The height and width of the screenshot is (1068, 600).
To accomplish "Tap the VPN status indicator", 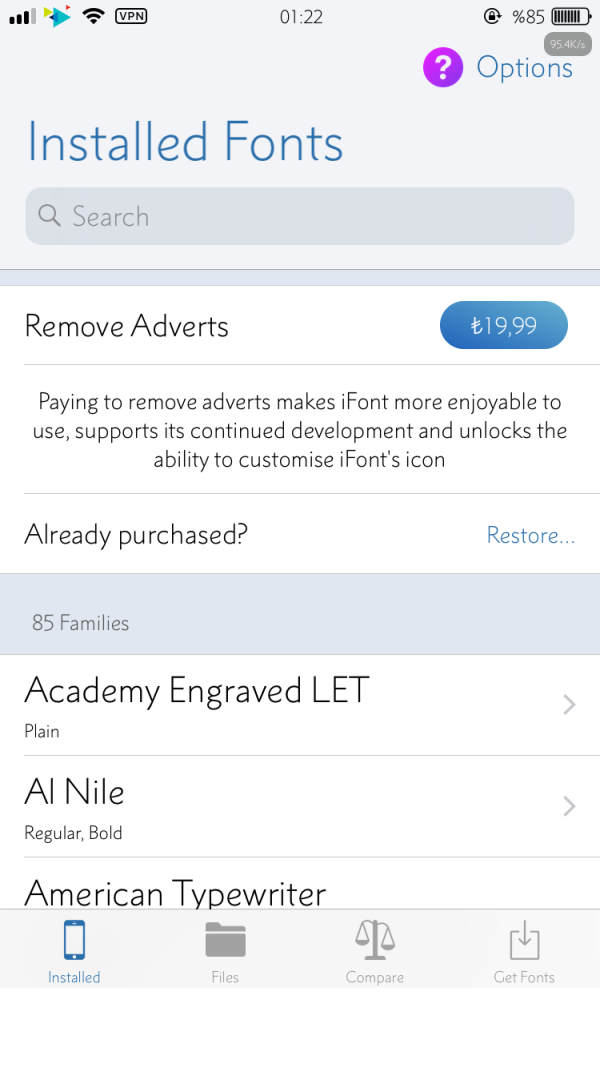I will pyautogui.click(x=131, y=16).
